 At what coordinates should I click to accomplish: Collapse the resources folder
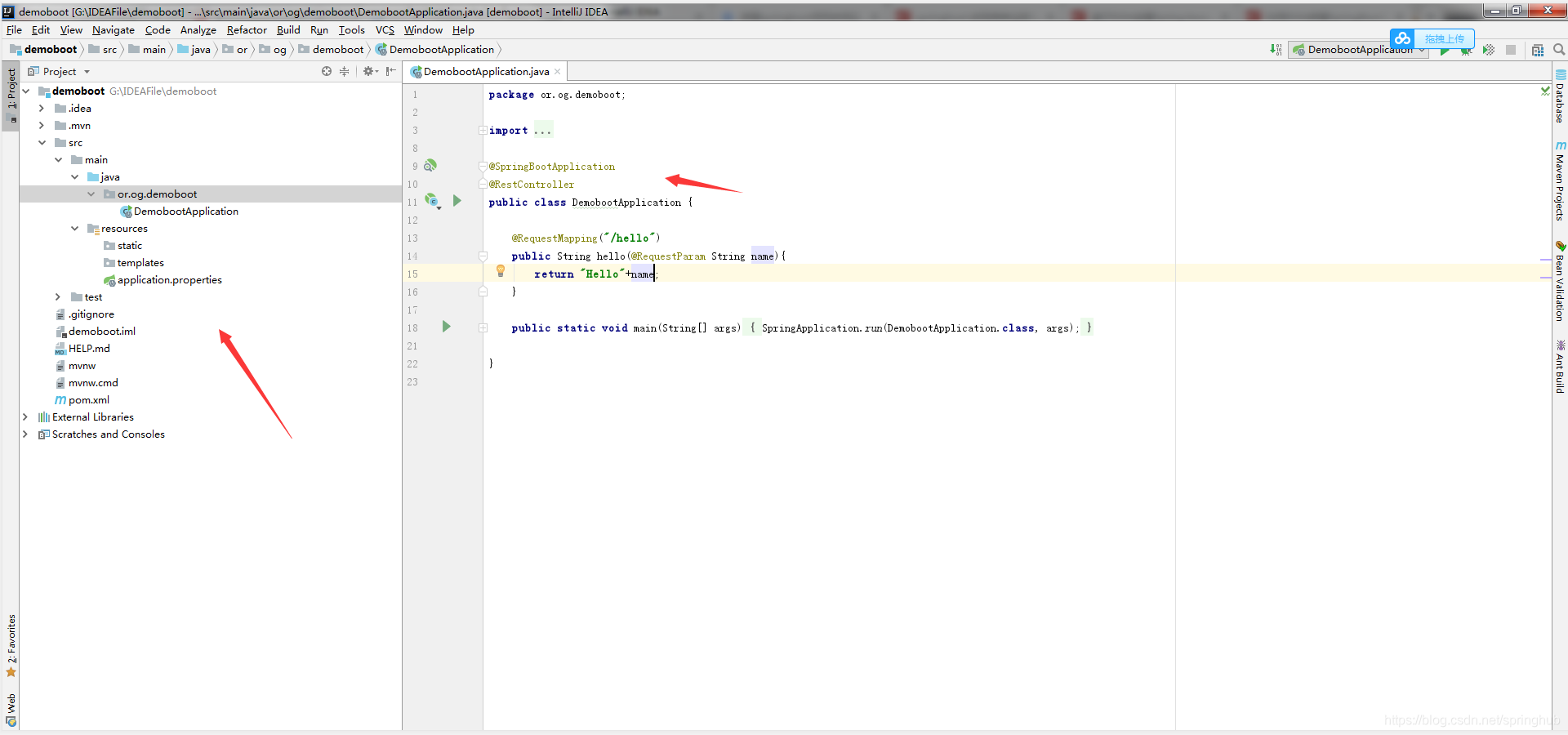[74, 229]
